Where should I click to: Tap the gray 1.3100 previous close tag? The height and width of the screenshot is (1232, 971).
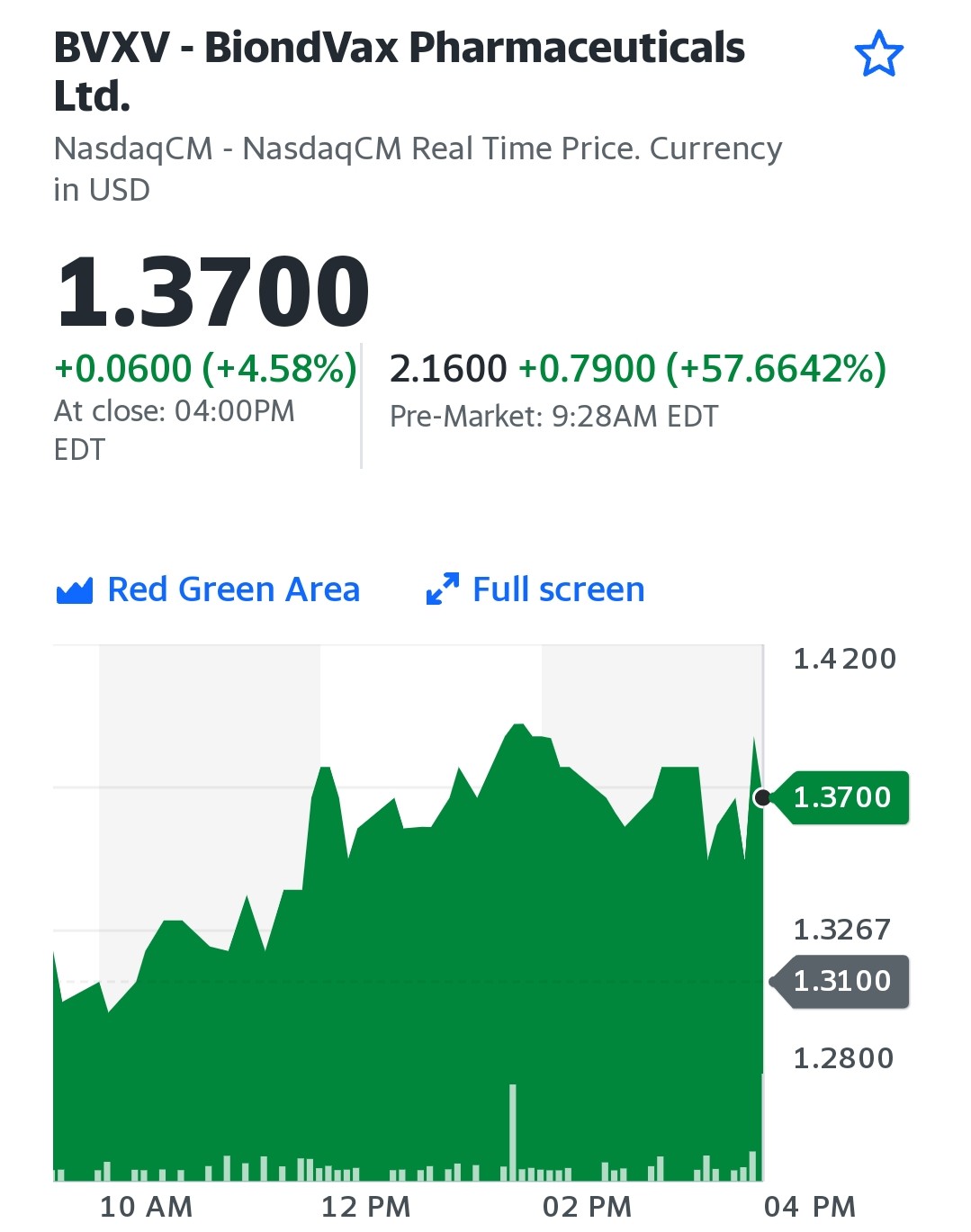coord(841,981)
